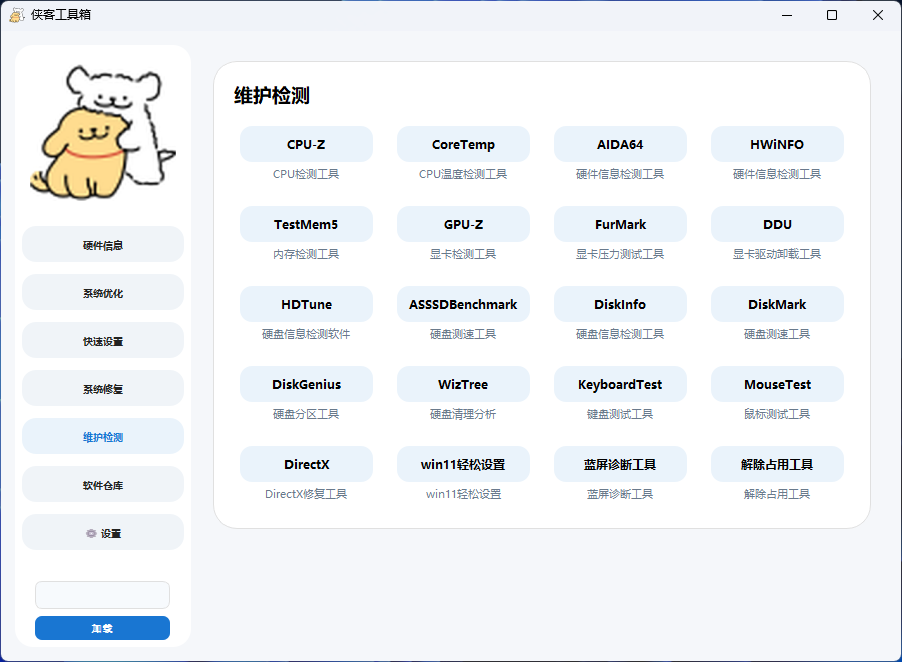Open the DiskInfo tool
Screen dimensions: 902x662
(x=620, y=304)
